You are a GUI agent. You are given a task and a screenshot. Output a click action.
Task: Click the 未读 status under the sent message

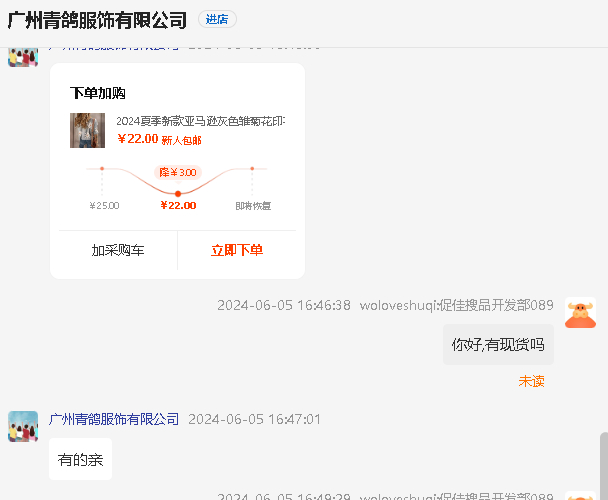click(531, 381)
